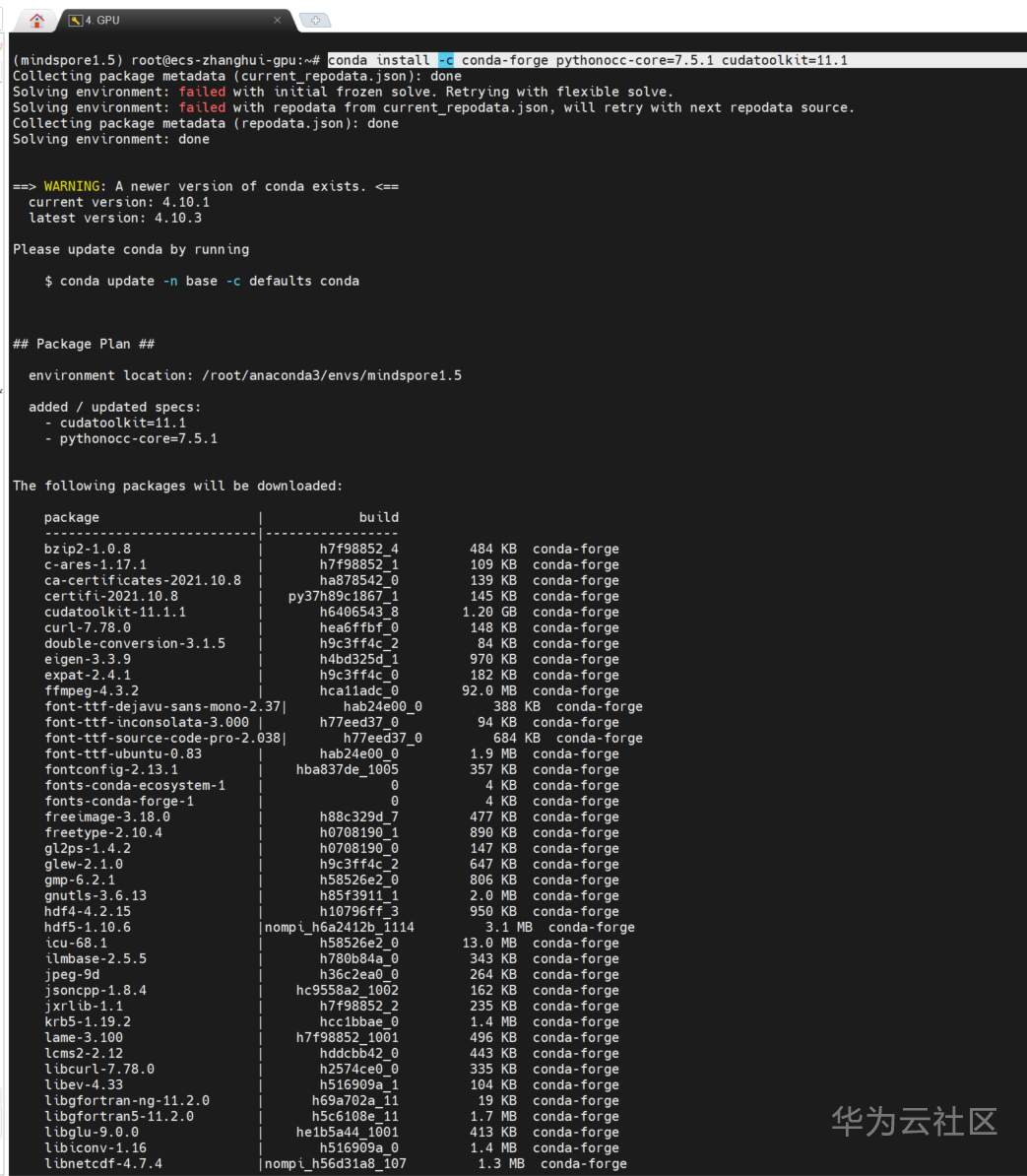This screenshot has height=1176, width=1027.
Task: Click the environment location path
Action: coord(331,375)
